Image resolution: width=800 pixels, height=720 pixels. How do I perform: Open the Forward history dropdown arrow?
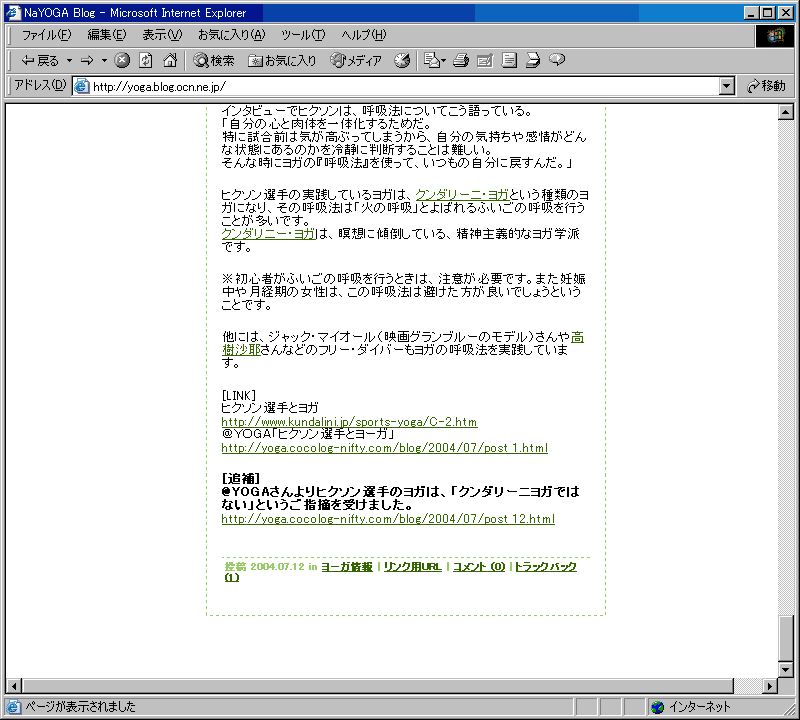click(104, 61)
